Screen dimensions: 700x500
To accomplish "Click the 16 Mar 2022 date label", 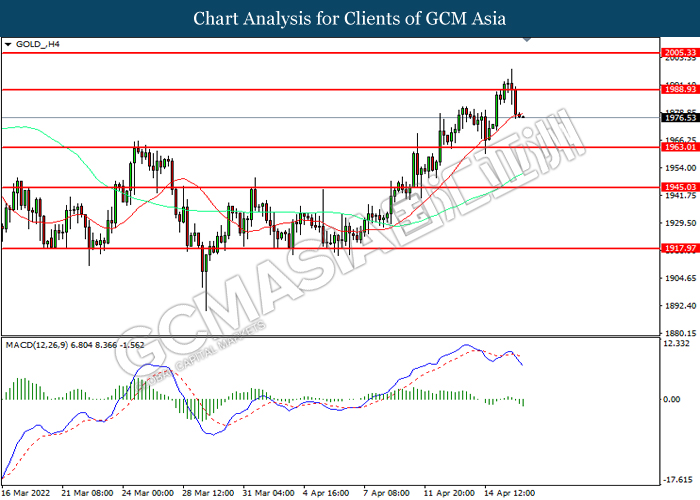I will tap(26, 493).
